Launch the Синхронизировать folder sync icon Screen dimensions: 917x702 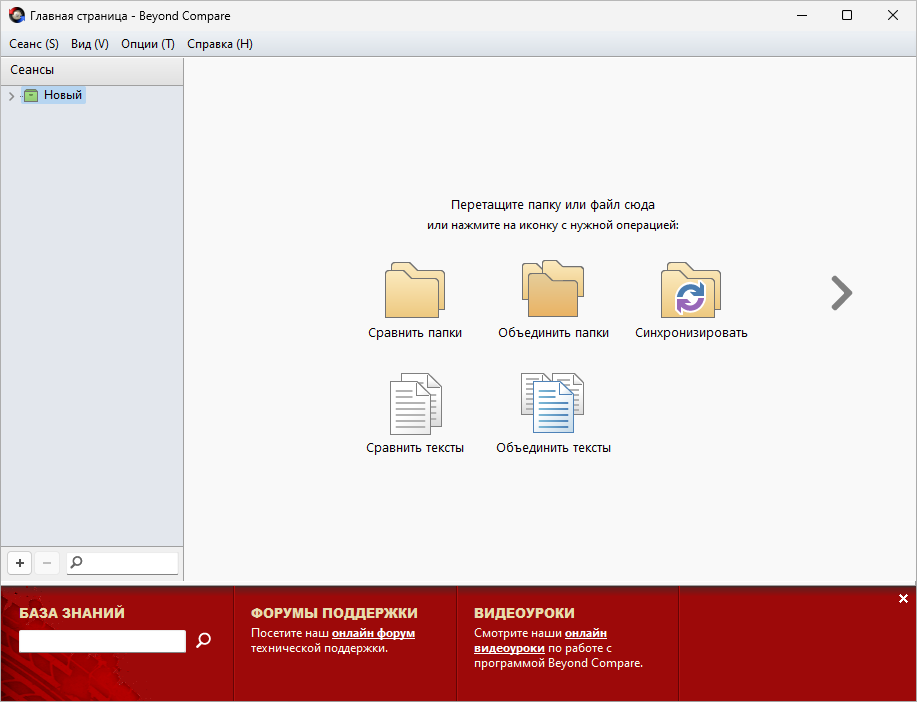tap(691, 290)
